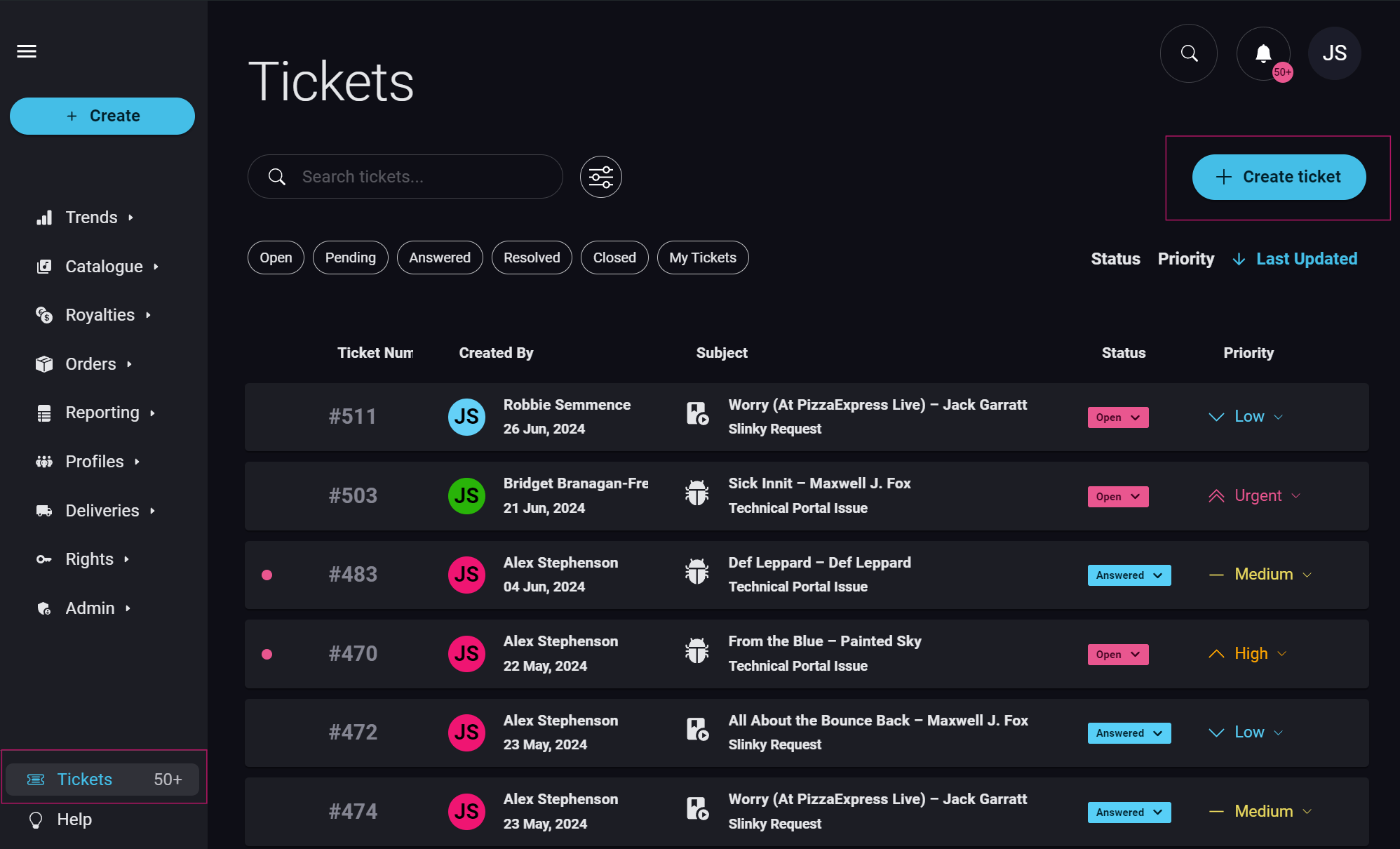Click the Admin shield icon
This screenshot has width=1400, height=849.
click(x=44, y=608)
